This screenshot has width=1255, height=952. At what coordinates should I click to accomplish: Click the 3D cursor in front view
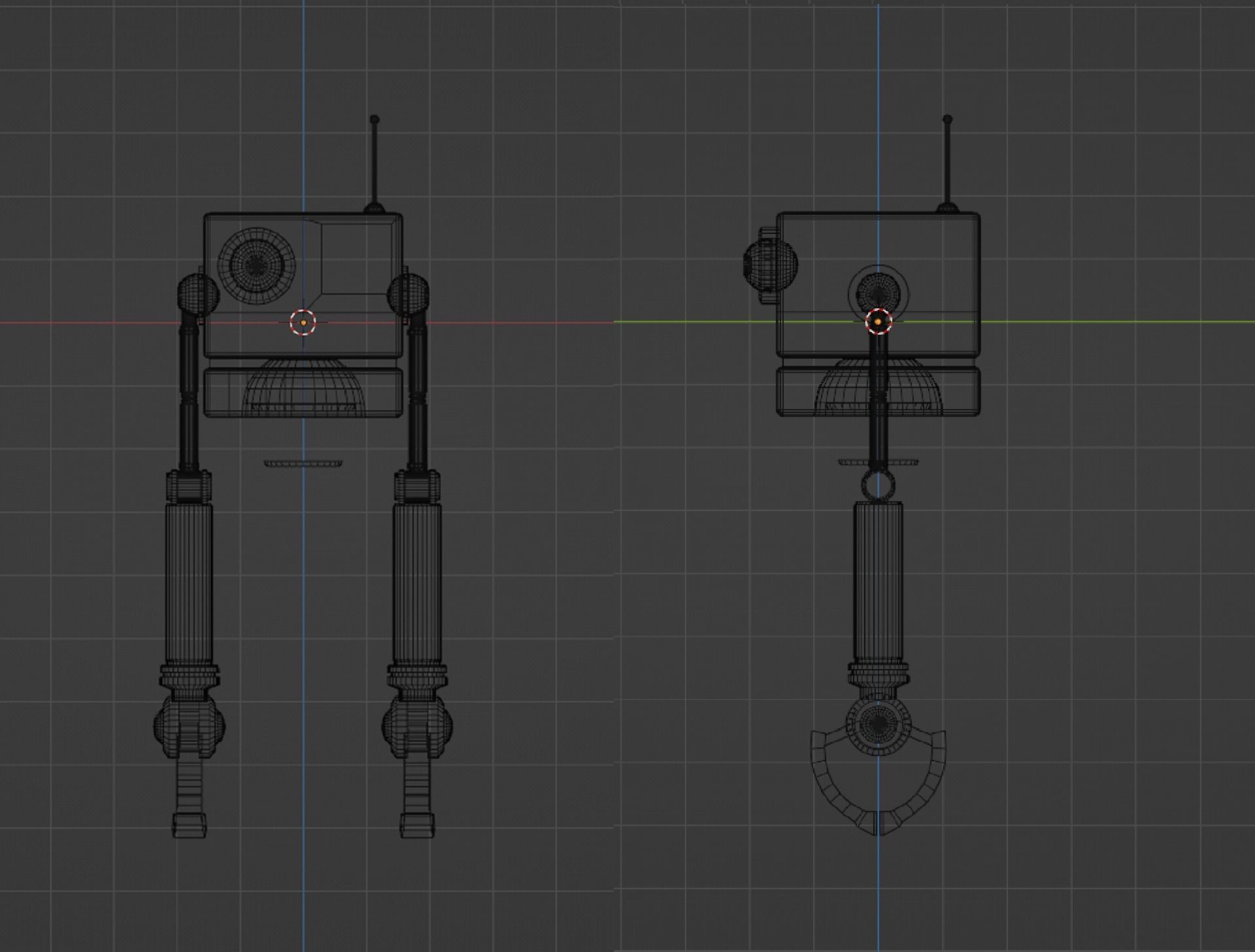(x=303, y=322)
